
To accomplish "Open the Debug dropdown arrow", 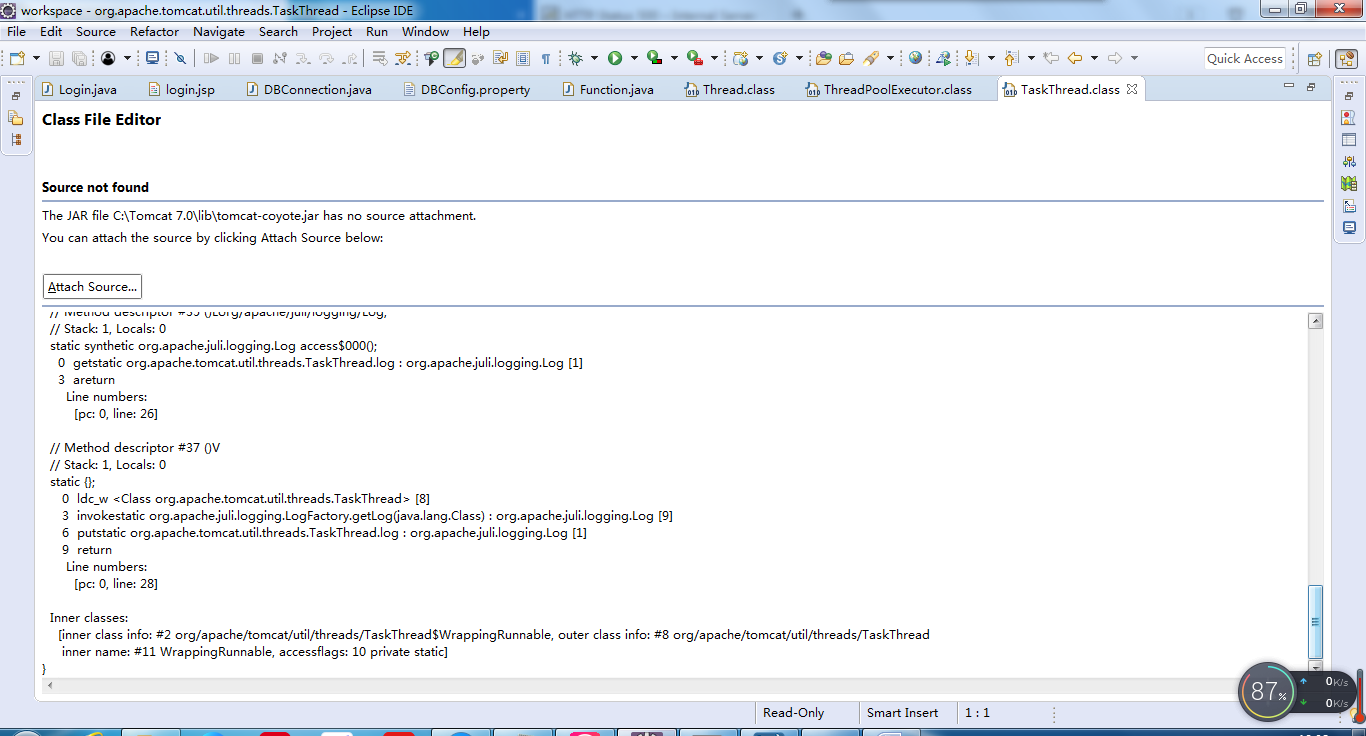I will tap(594, 58).
